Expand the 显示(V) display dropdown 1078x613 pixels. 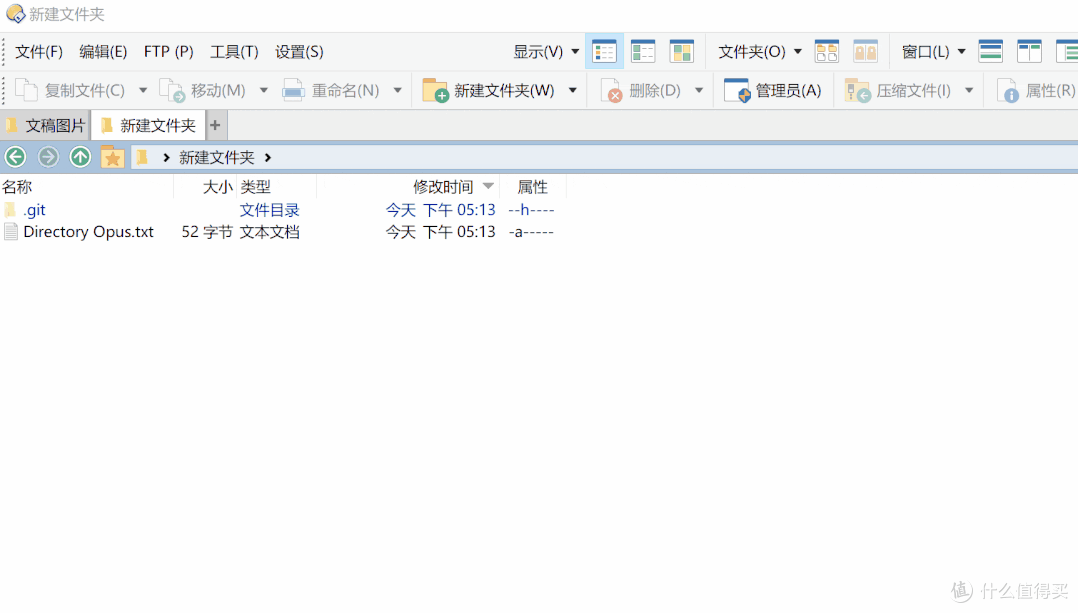(x=546, y=51)
